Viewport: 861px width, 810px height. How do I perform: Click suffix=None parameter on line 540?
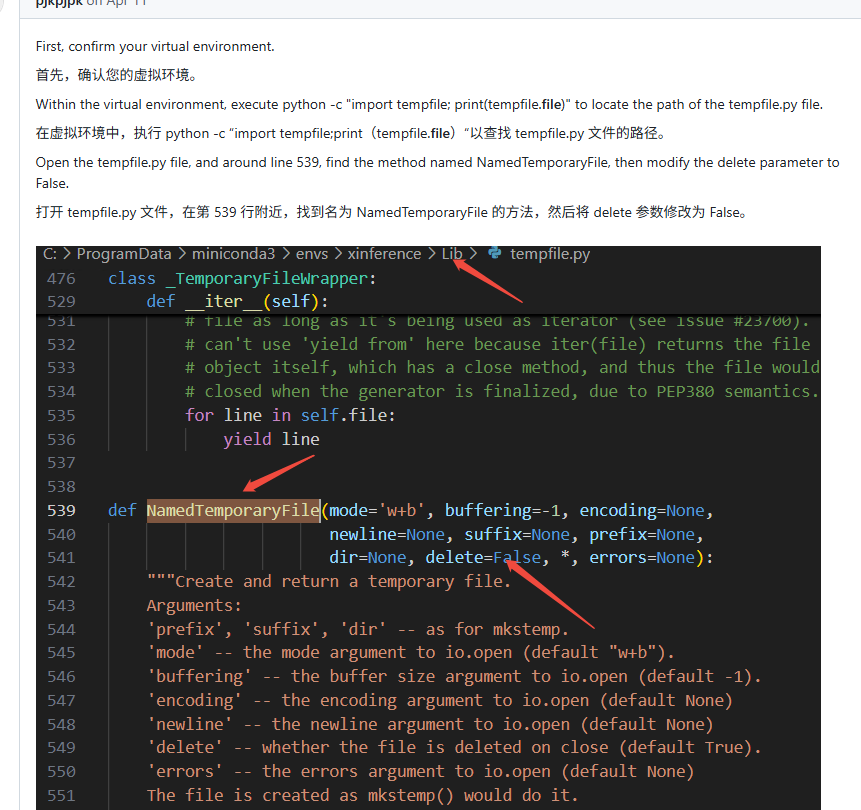(517, 534)
